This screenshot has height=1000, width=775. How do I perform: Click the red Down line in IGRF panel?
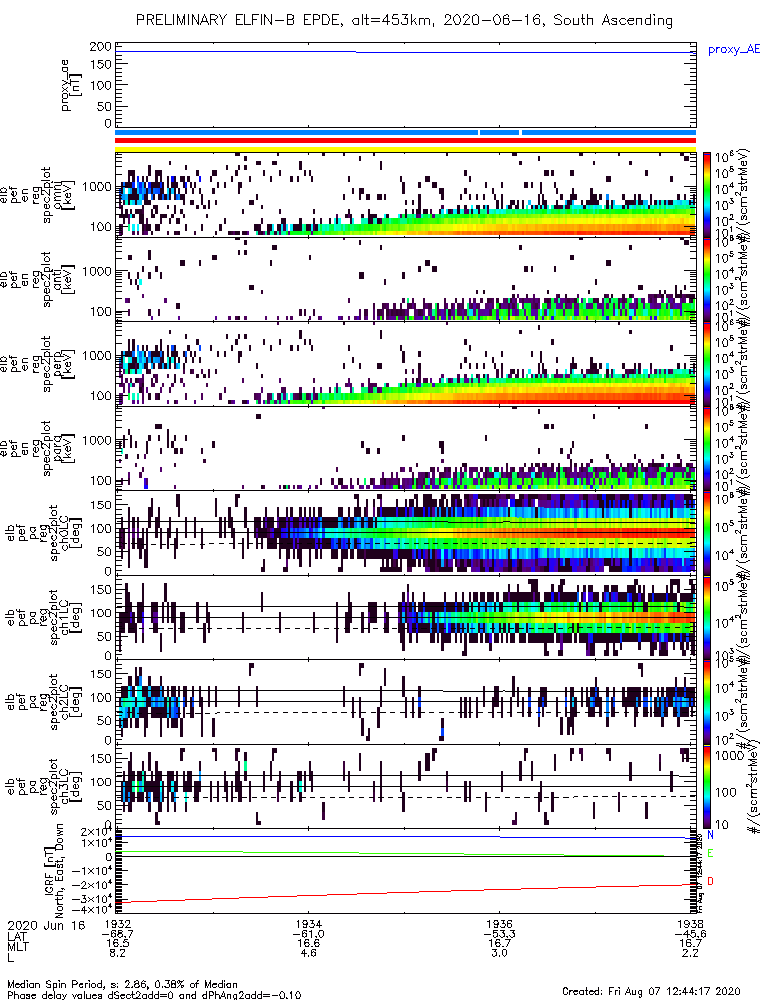406,893
